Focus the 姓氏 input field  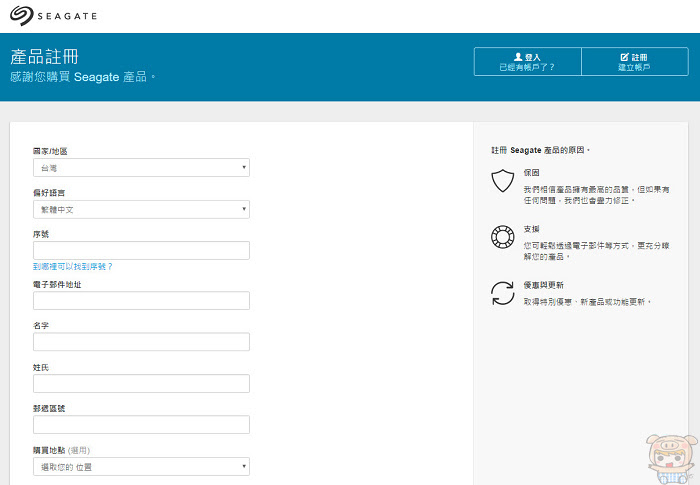click(x=141, y=384)
